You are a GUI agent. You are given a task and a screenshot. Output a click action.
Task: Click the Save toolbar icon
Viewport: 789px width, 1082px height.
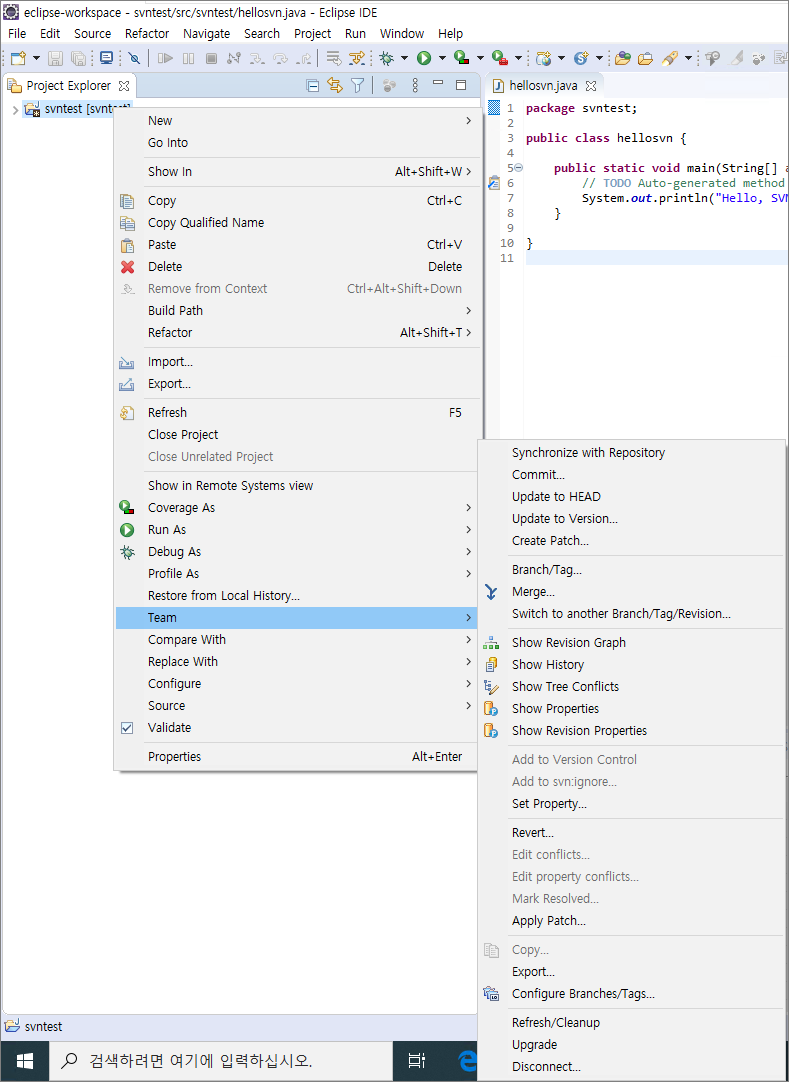click(x=55, y=59)
